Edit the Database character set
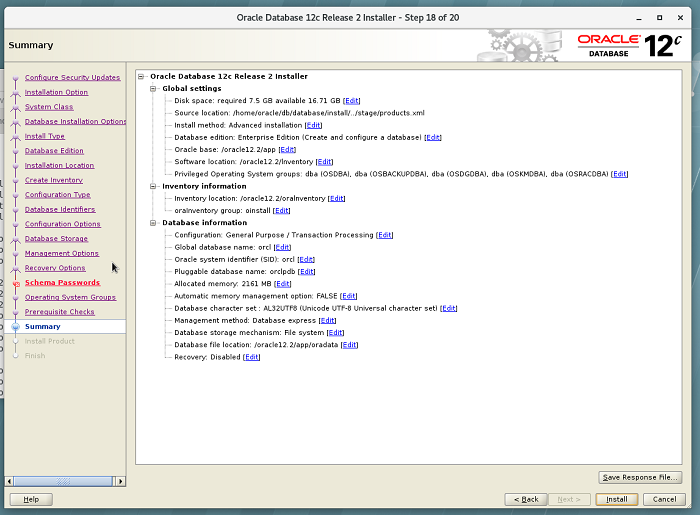 [x=448, y=308]
